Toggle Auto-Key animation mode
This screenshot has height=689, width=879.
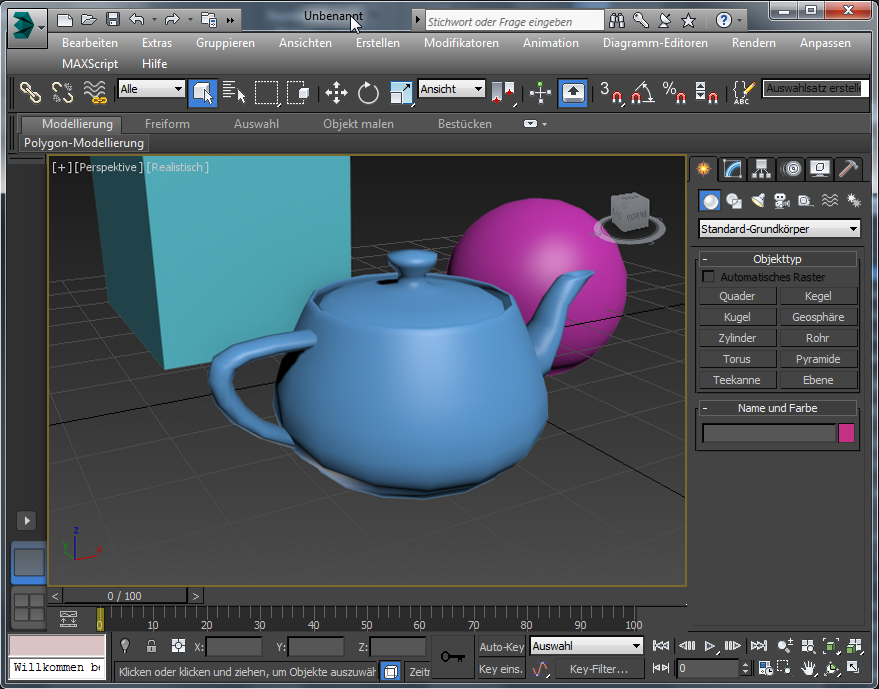(x=501, y=647)
